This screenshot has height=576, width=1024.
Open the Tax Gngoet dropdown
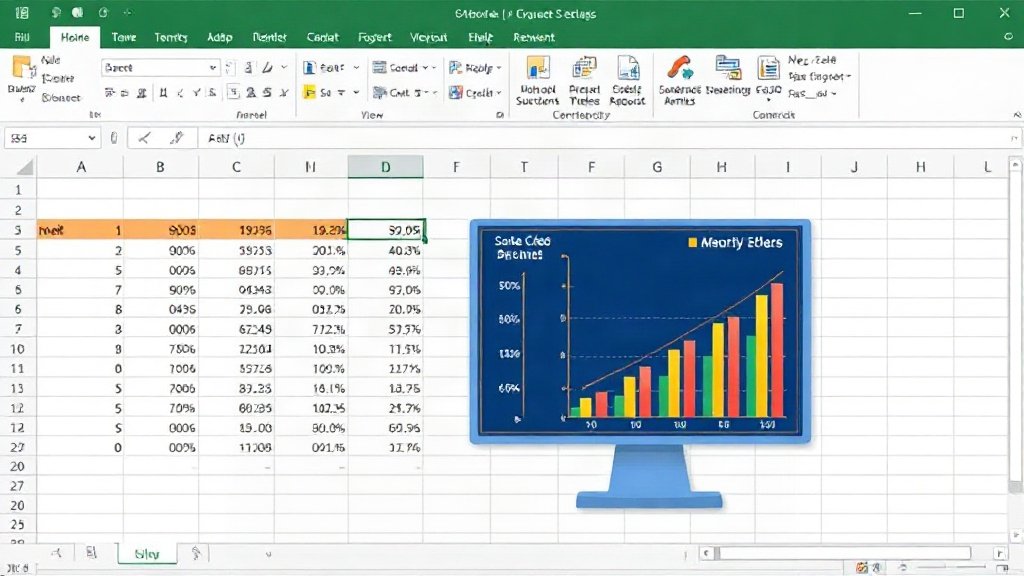tap(820, 76)
